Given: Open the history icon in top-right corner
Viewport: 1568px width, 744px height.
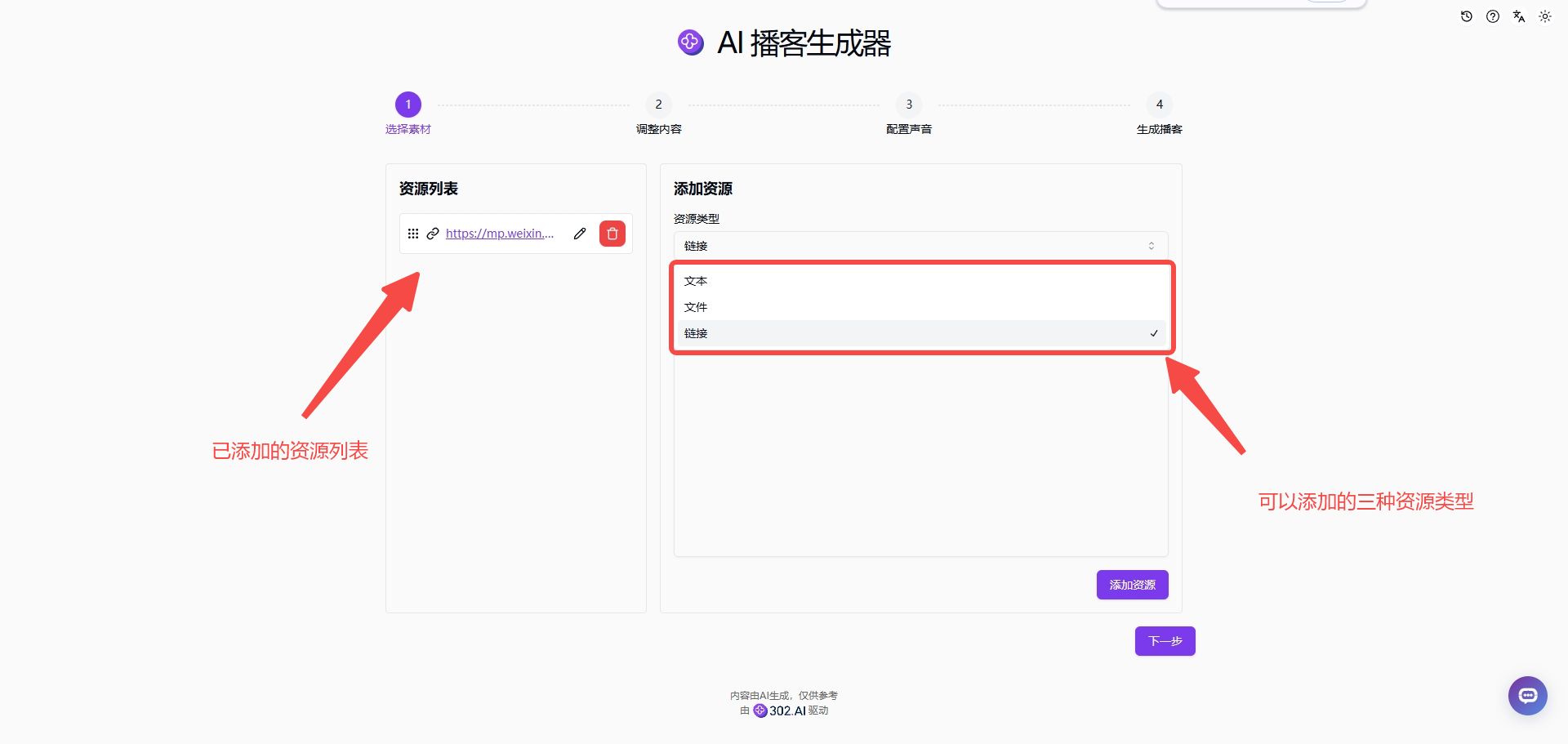Looking at the screenshot, I should tap(1467, 16).
